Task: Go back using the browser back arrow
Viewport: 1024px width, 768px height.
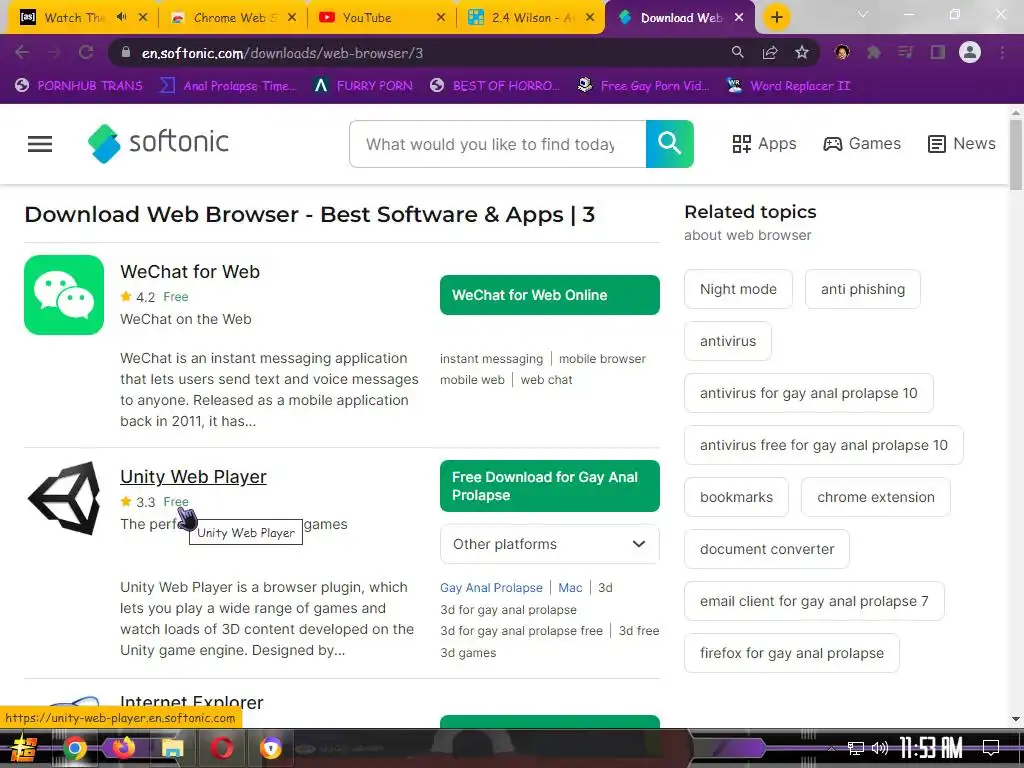Action: tap(22, 53)
